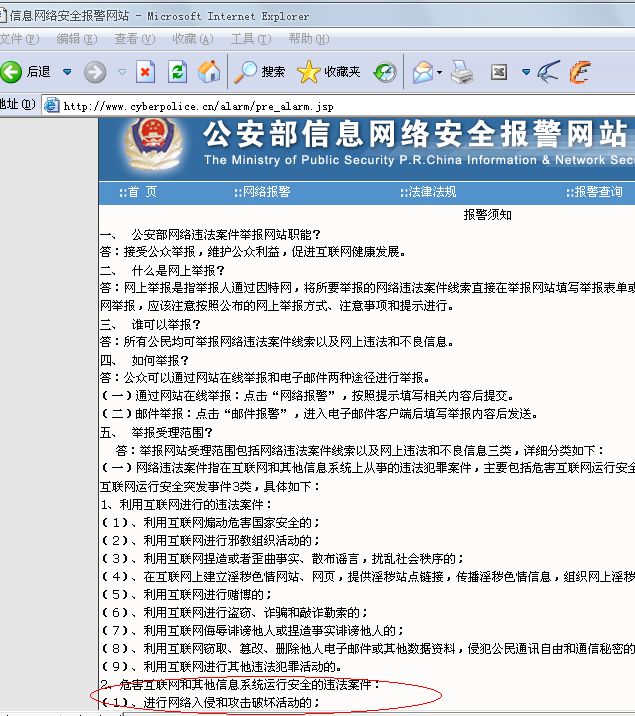Open Search (搜索) magnifier button

tap(259, 72)
